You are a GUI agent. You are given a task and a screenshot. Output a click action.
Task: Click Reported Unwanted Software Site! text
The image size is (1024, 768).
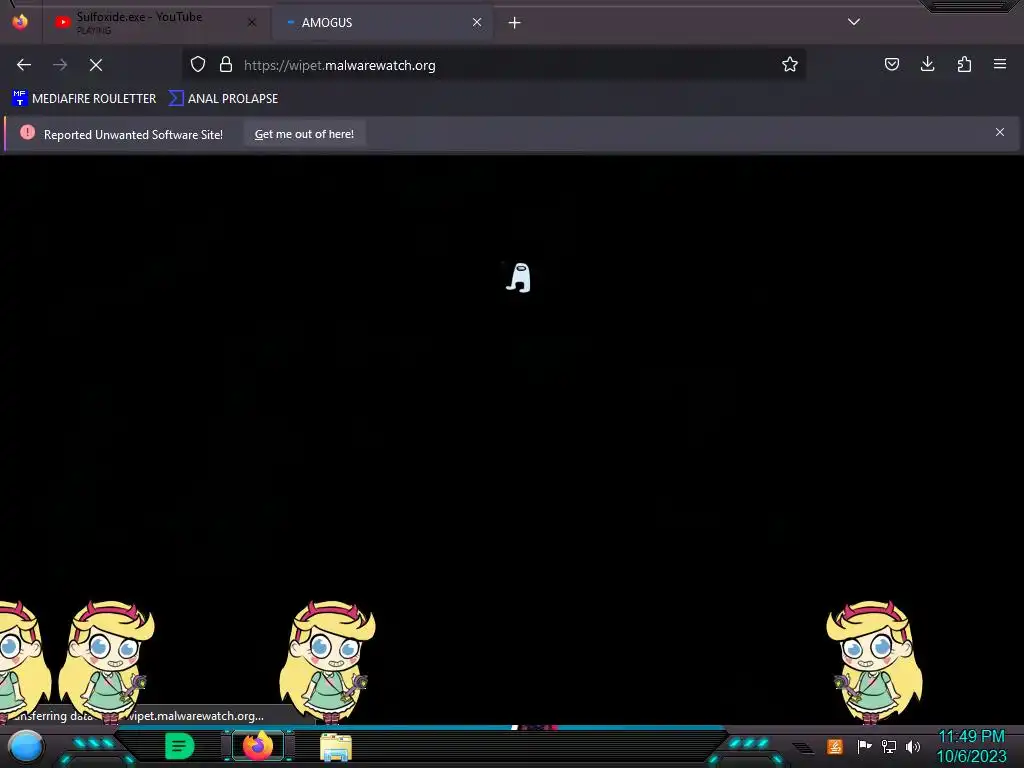coord(133,135)
